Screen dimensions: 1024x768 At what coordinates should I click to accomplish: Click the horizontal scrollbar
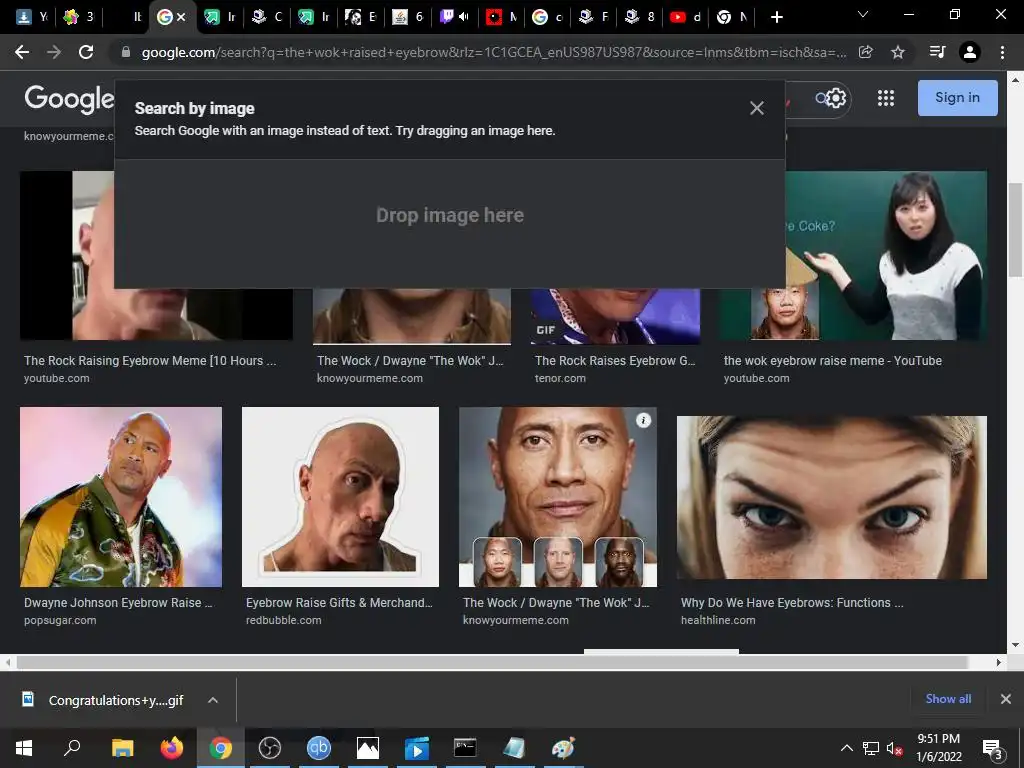click(x=492, y=662)
